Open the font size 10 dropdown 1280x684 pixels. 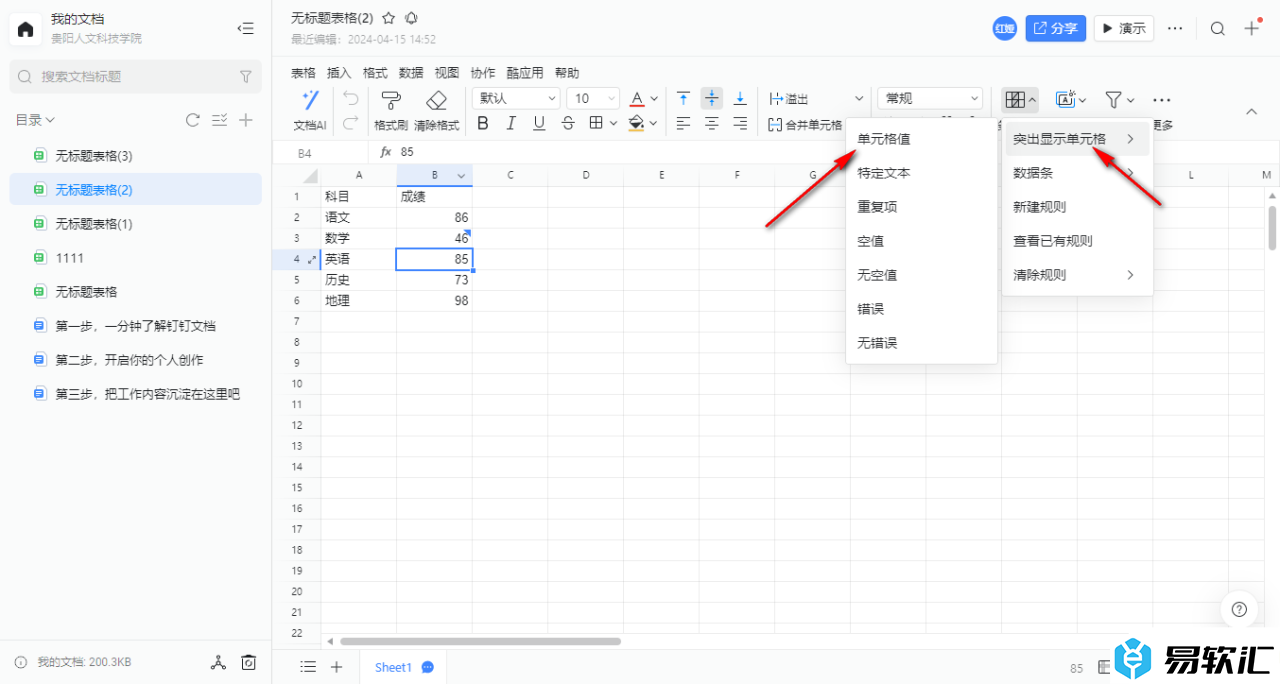[x=593, y=98]
